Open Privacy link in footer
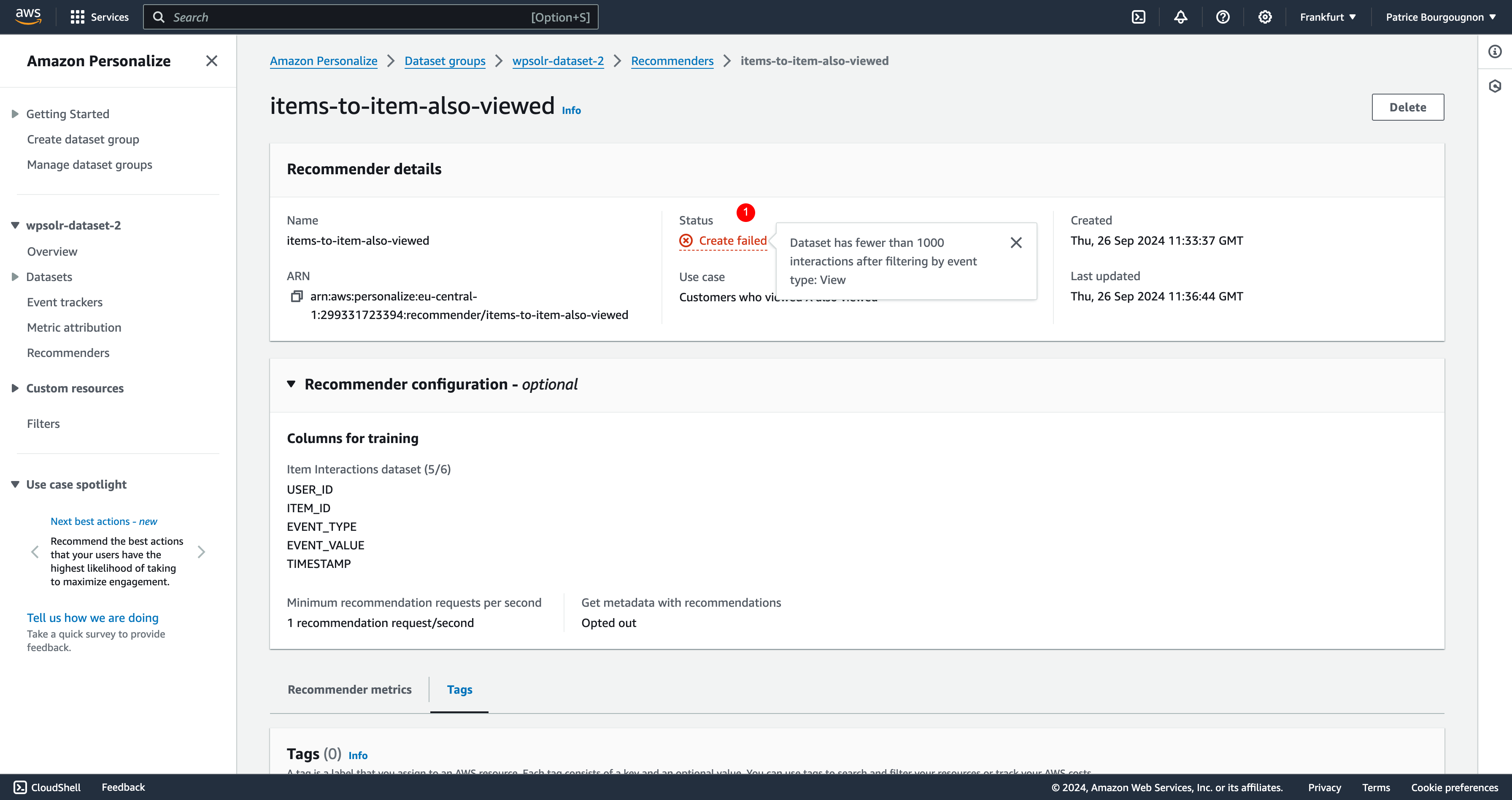The height and width of the screenshot is (800, 1512). 1324,787
